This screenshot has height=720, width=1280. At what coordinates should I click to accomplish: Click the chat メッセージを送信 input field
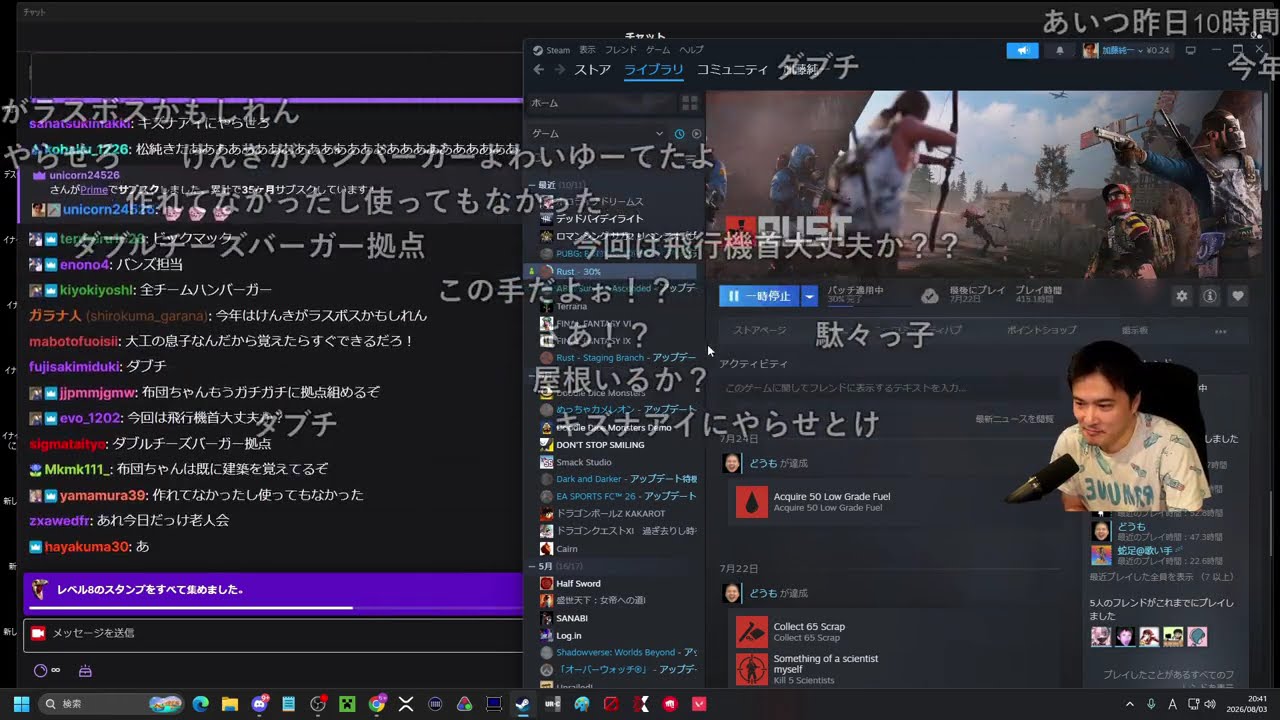coord(273,633)
